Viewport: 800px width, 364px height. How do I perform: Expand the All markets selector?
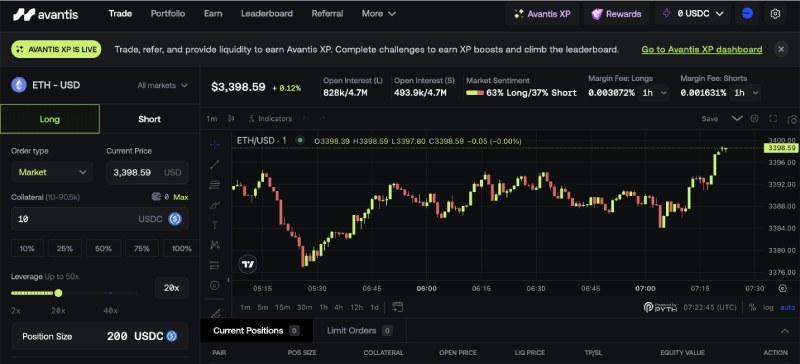162,85
